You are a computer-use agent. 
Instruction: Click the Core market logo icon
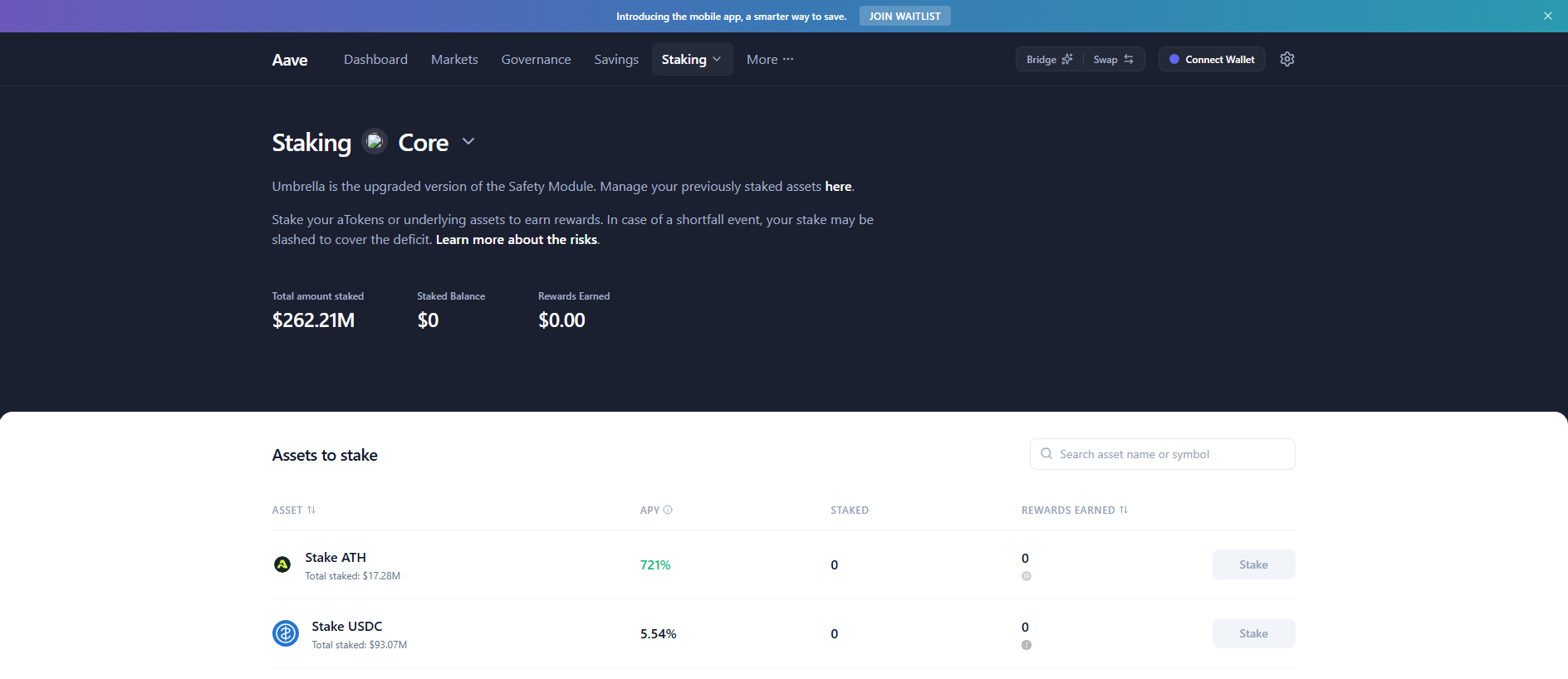click(x=375, y=142)
